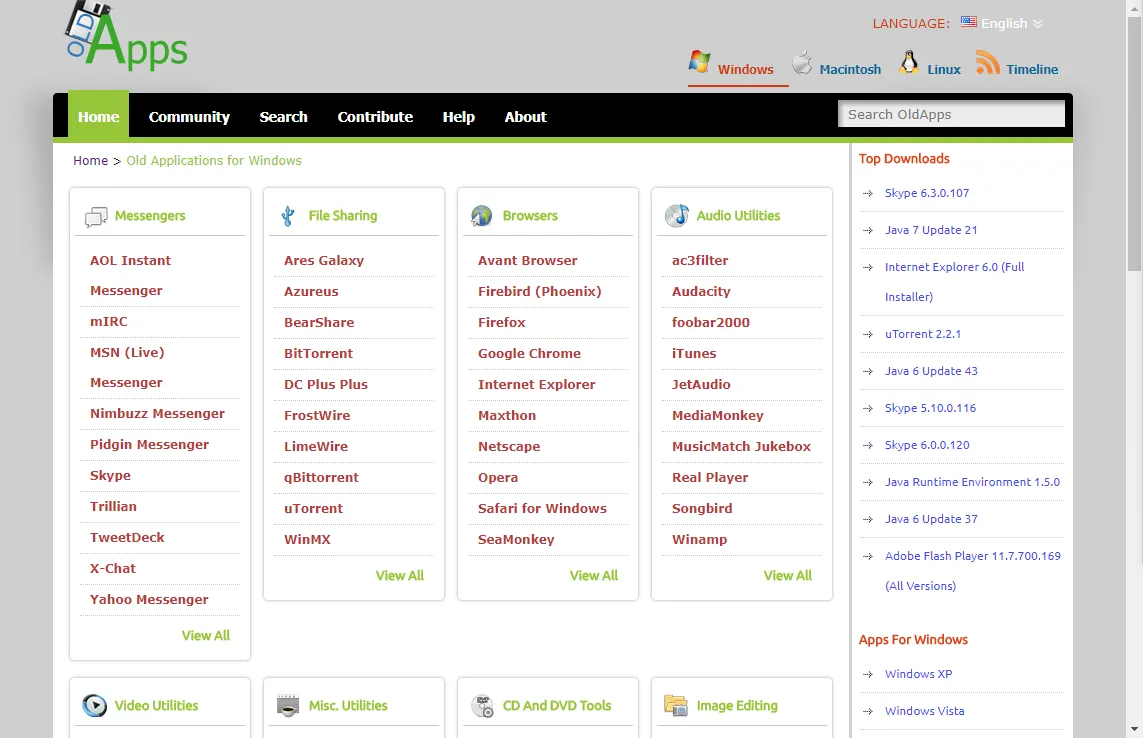Viewport: 1143px width, 738px height.
Task: Open the Ares Galaxy link
Action: pyautogui.click(x=324, y=260)
